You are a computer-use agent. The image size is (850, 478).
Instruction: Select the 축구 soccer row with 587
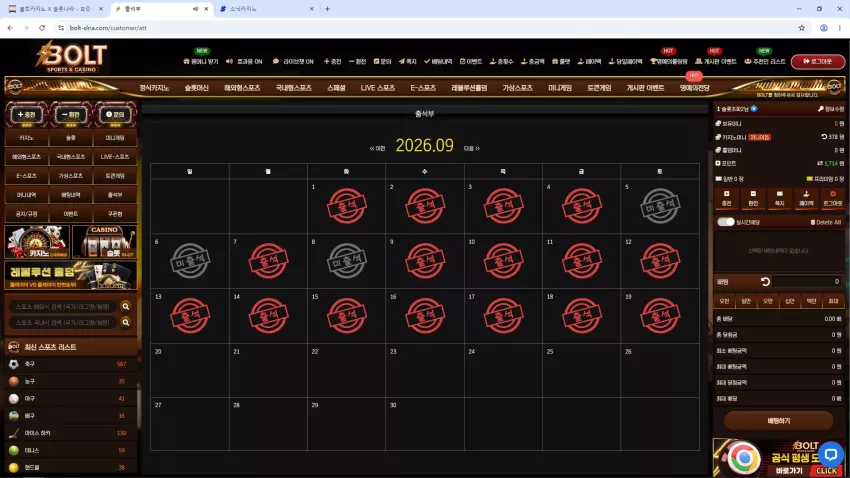(x=70, y=364)
